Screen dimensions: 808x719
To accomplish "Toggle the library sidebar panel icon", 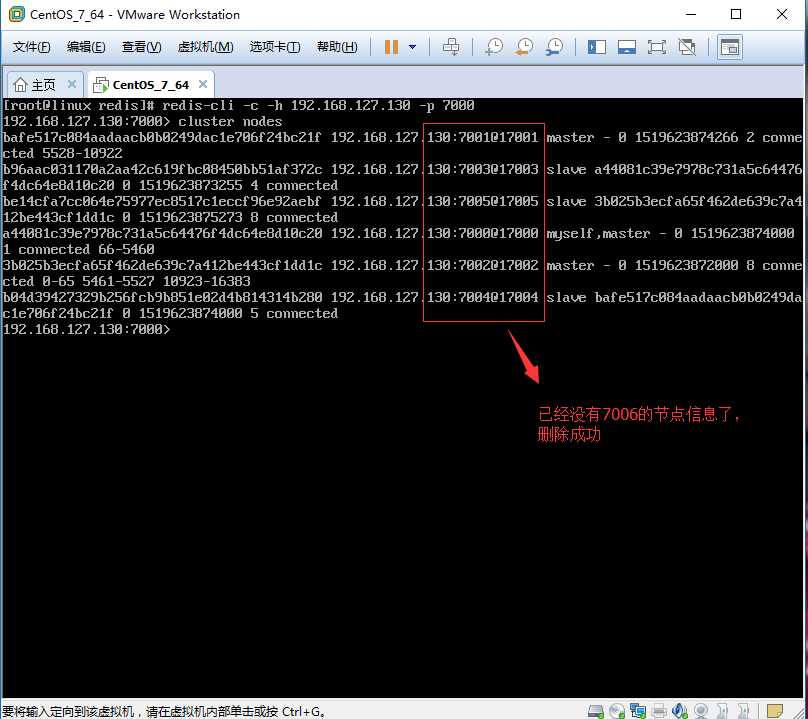I will 597,47.
